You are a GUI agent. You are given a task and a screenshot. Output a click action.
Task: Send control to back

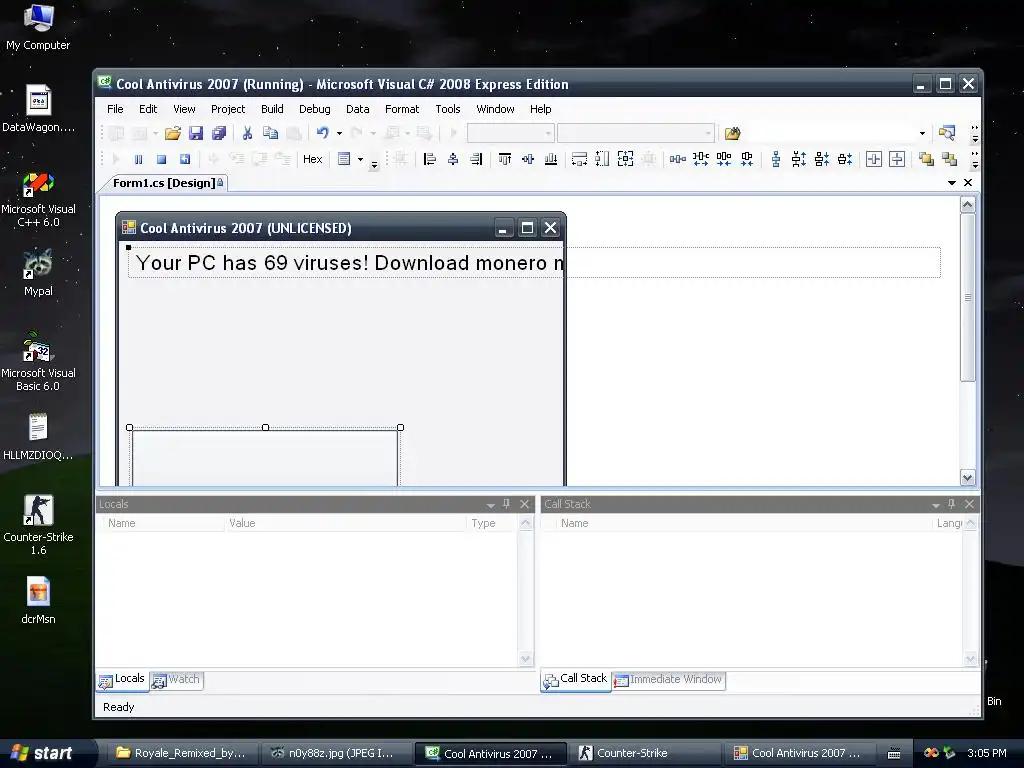tap(950, 159)
